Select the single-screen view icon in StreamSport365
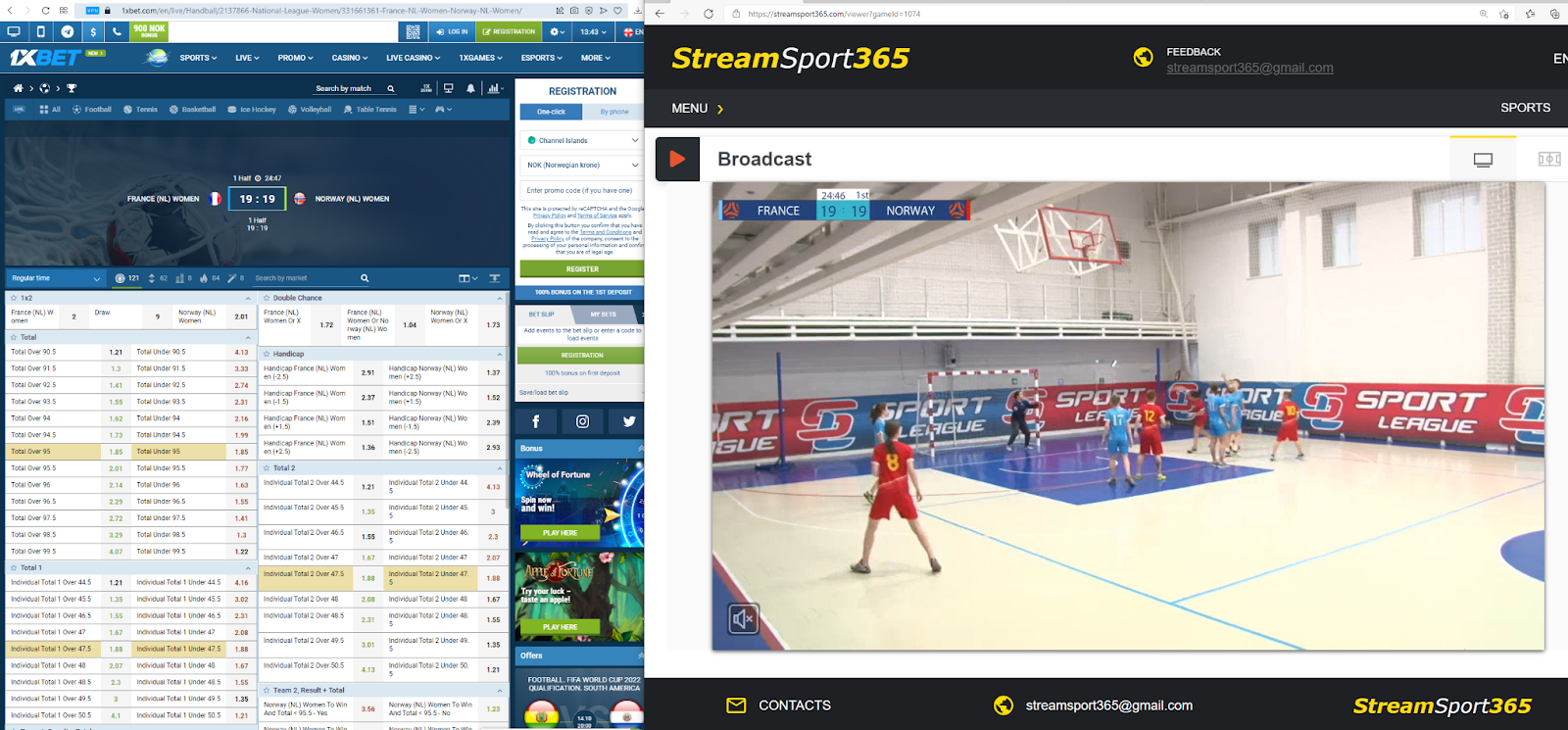The width and height of the screenshot is (1568, 730). point(1483,160)
